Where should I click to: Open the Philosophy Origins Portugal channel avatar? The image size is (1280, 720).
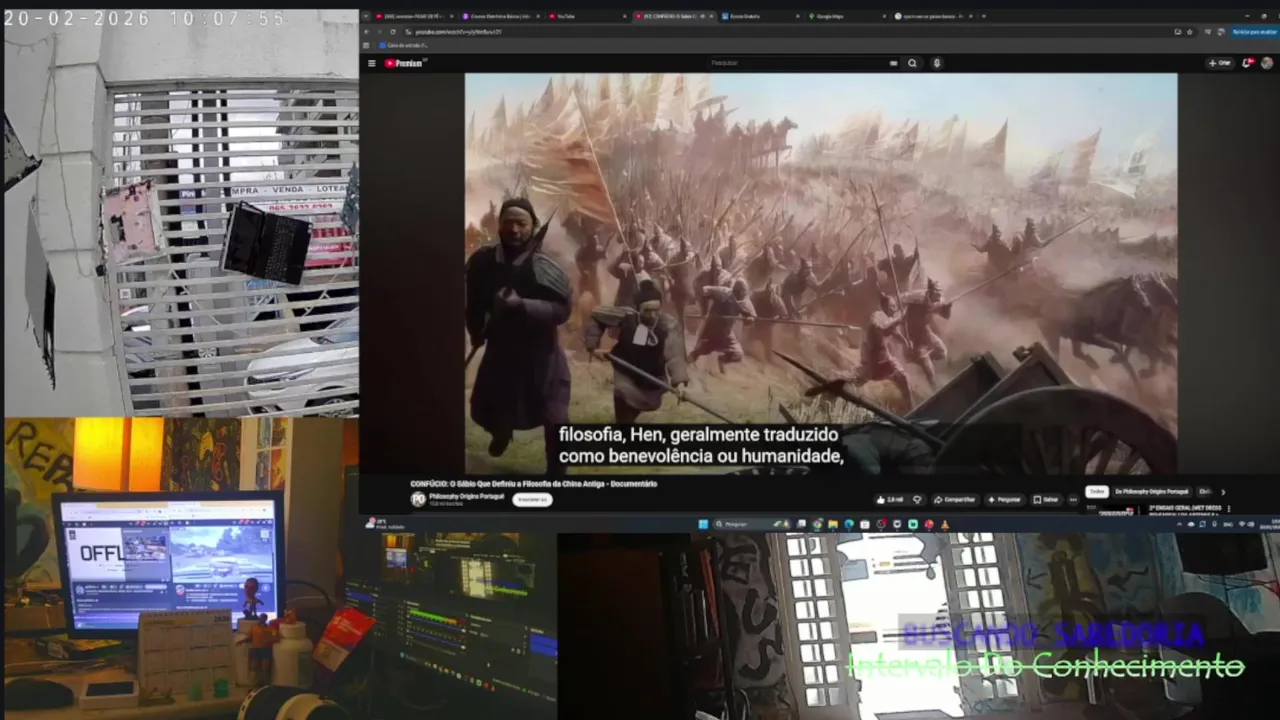pyautogui.click(x=418, y=499)
